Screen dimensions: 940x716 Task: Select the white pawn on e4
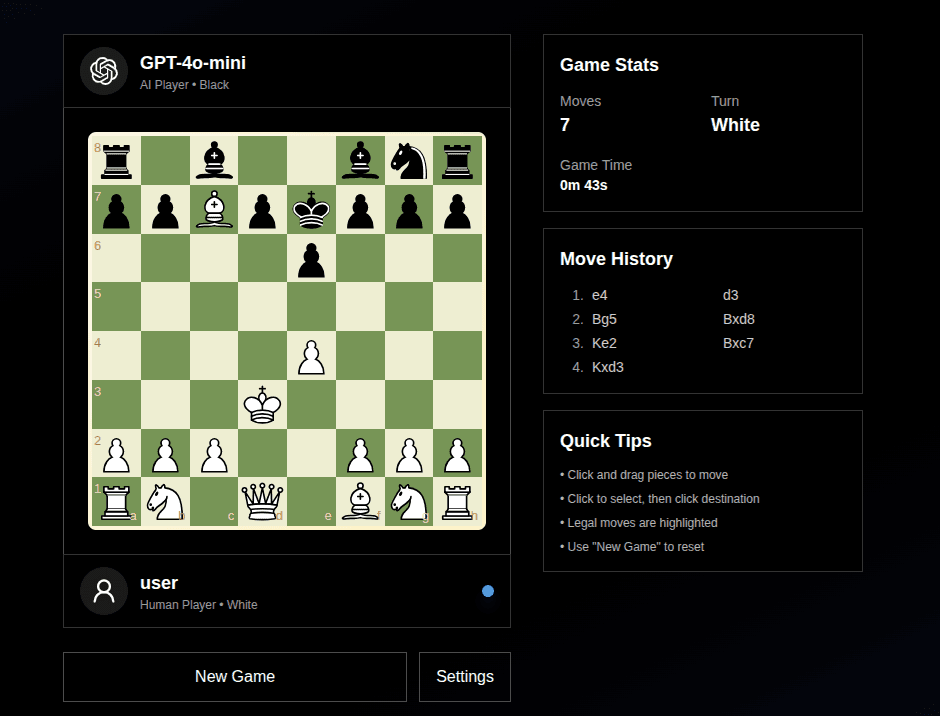(x=311, y=355)
